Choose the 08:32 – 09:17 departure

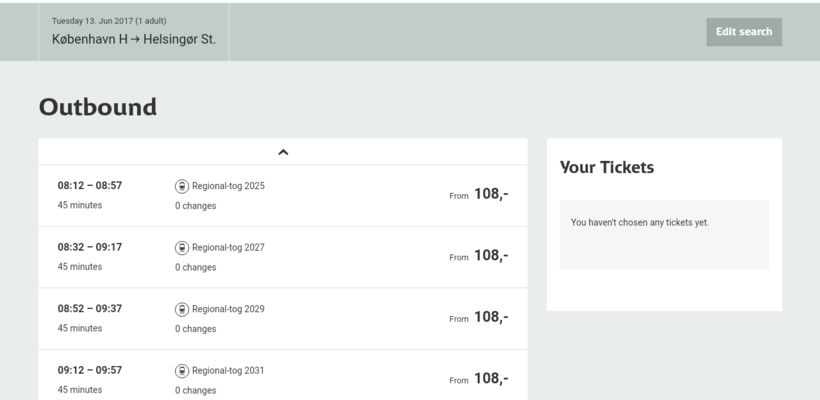90,248
